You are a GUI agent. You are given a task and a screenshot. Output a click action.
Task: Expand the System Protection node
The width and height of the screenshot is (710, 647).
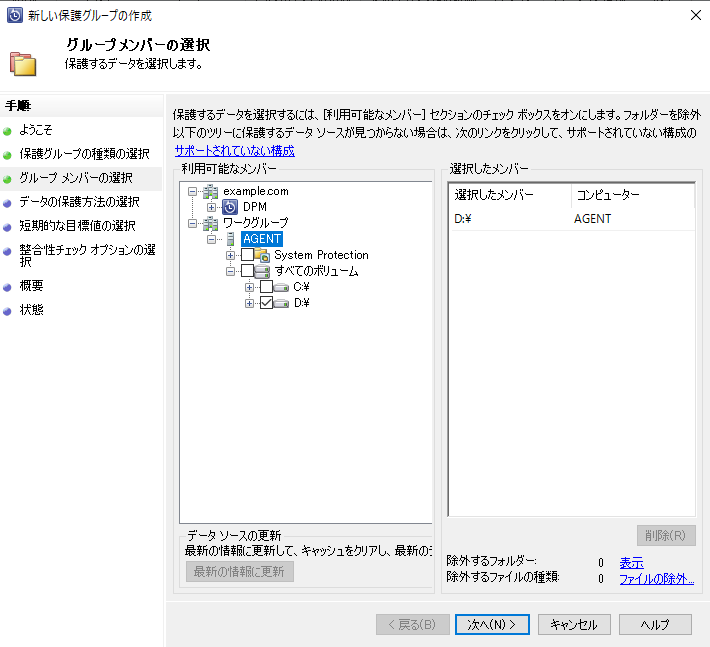[x=230, y=255]
